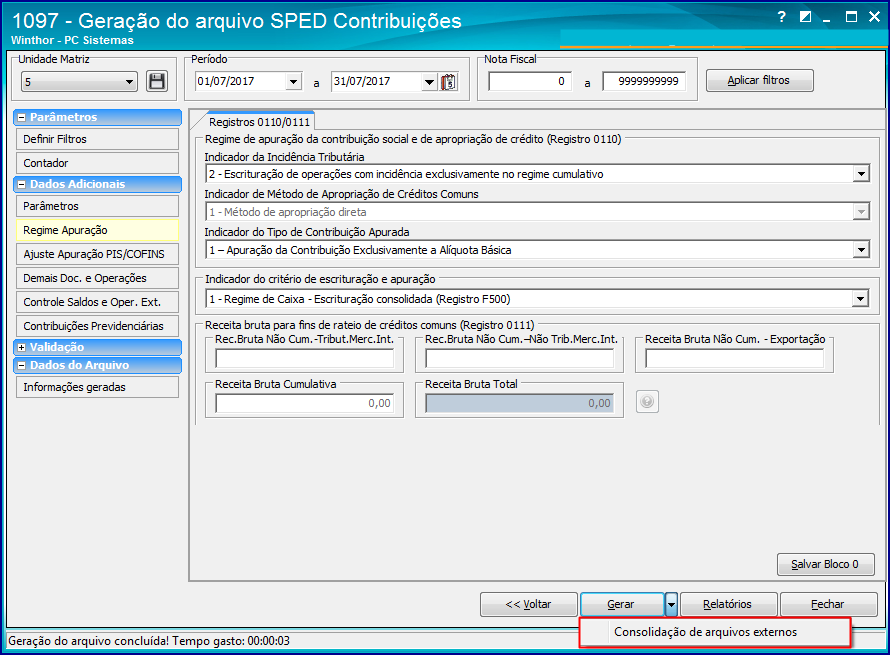This screenshot has width=890, height=655.
Task: Click the Gerar button
Action: click(622, 604)
